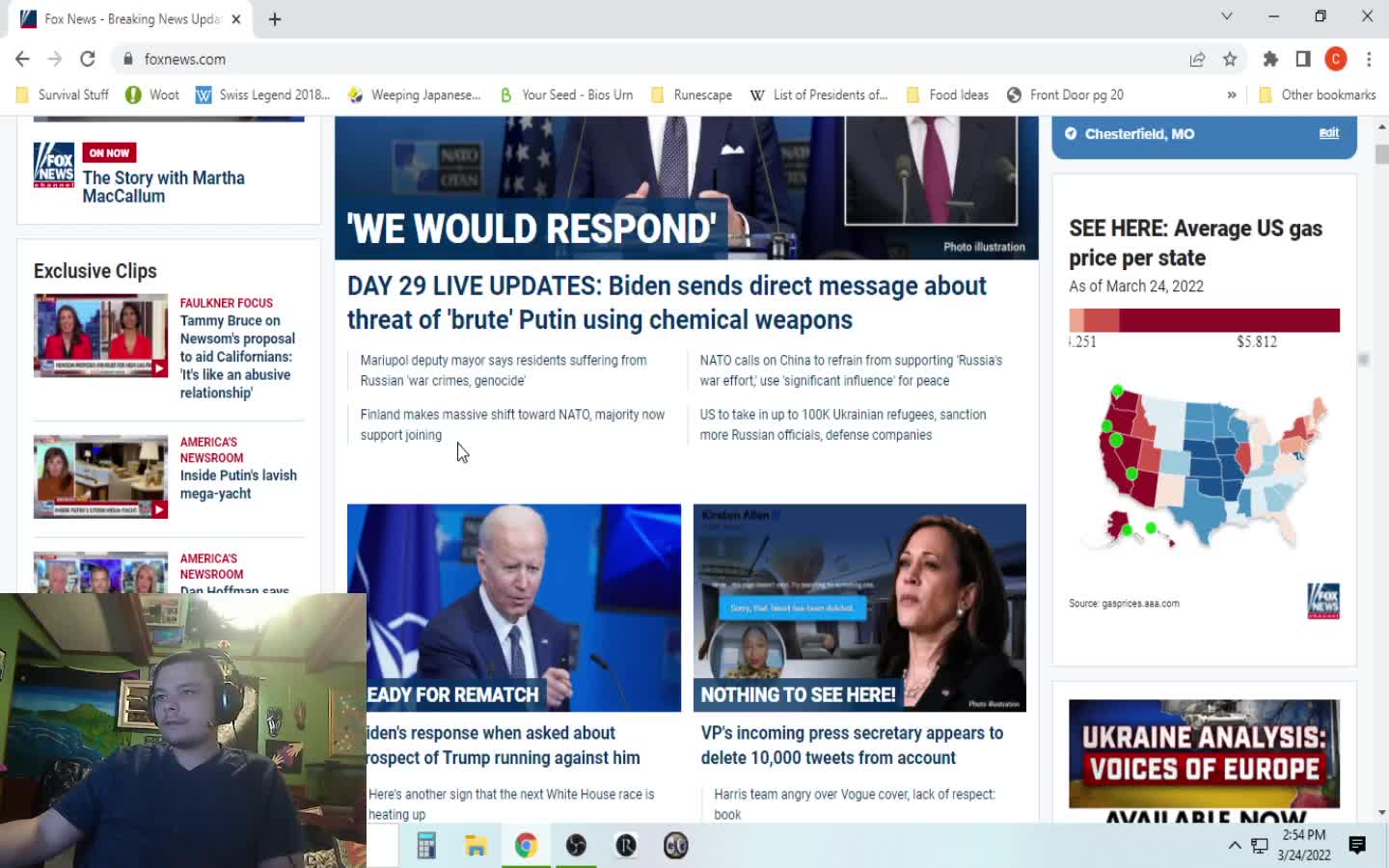1389x868 pixels.
Task: Open NATO calls on China story link
Action: (851, 370)
